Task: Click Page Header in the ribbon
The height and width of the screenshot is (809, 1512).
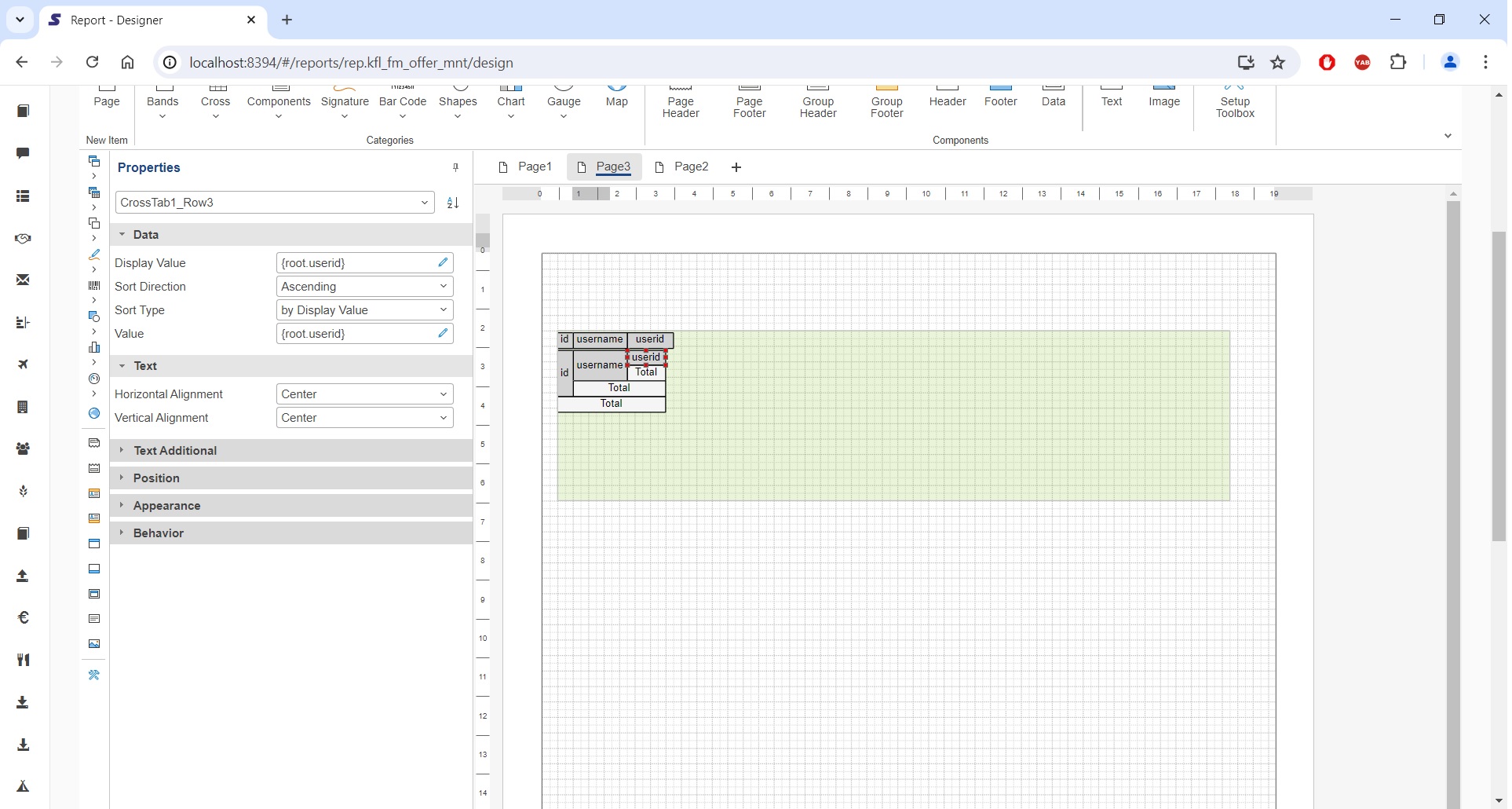Action: (681, 103)
